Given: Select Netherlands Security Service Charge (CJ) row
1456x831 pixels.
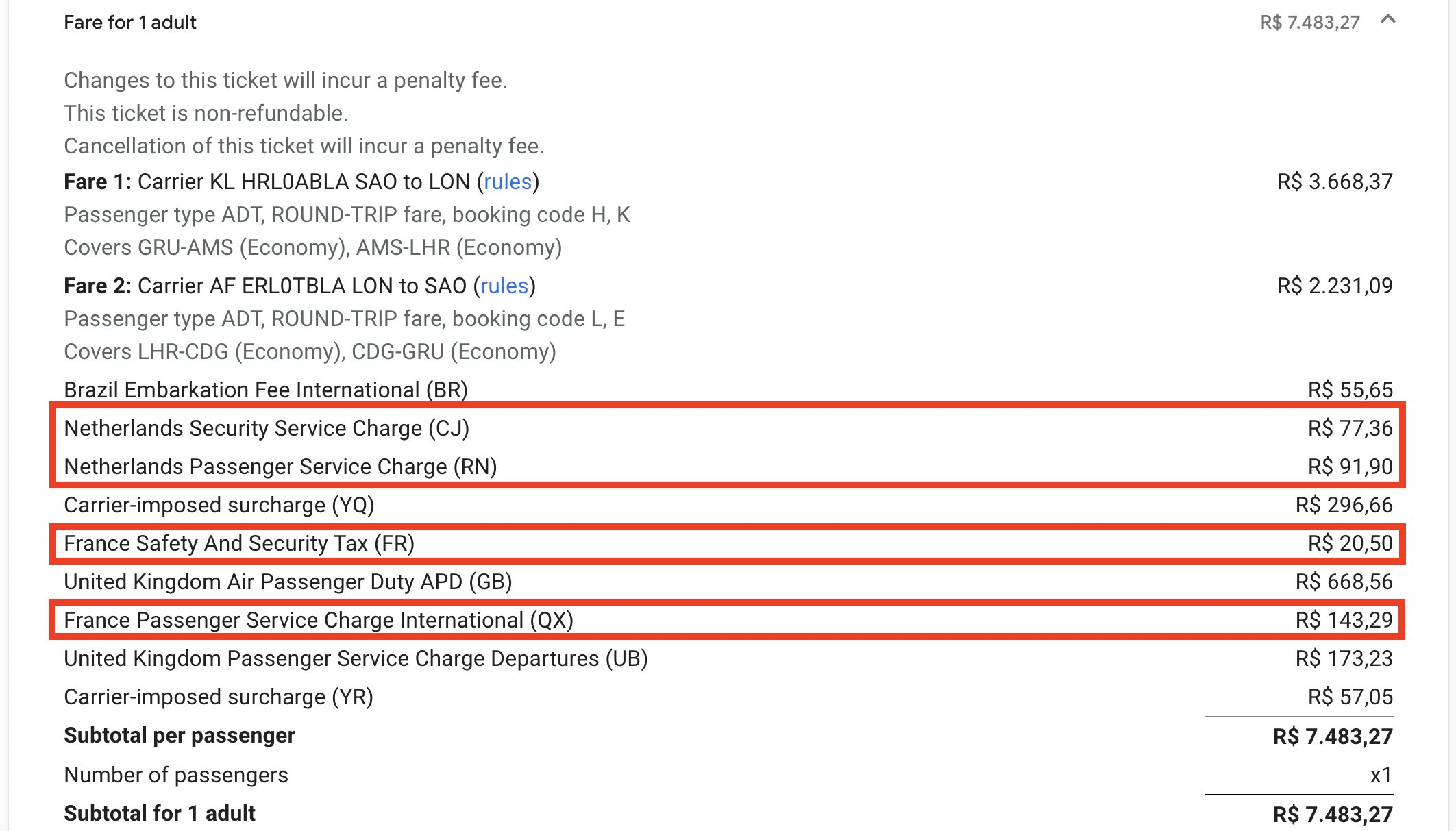Looking at the screenshot, I should tap(728, 428).
